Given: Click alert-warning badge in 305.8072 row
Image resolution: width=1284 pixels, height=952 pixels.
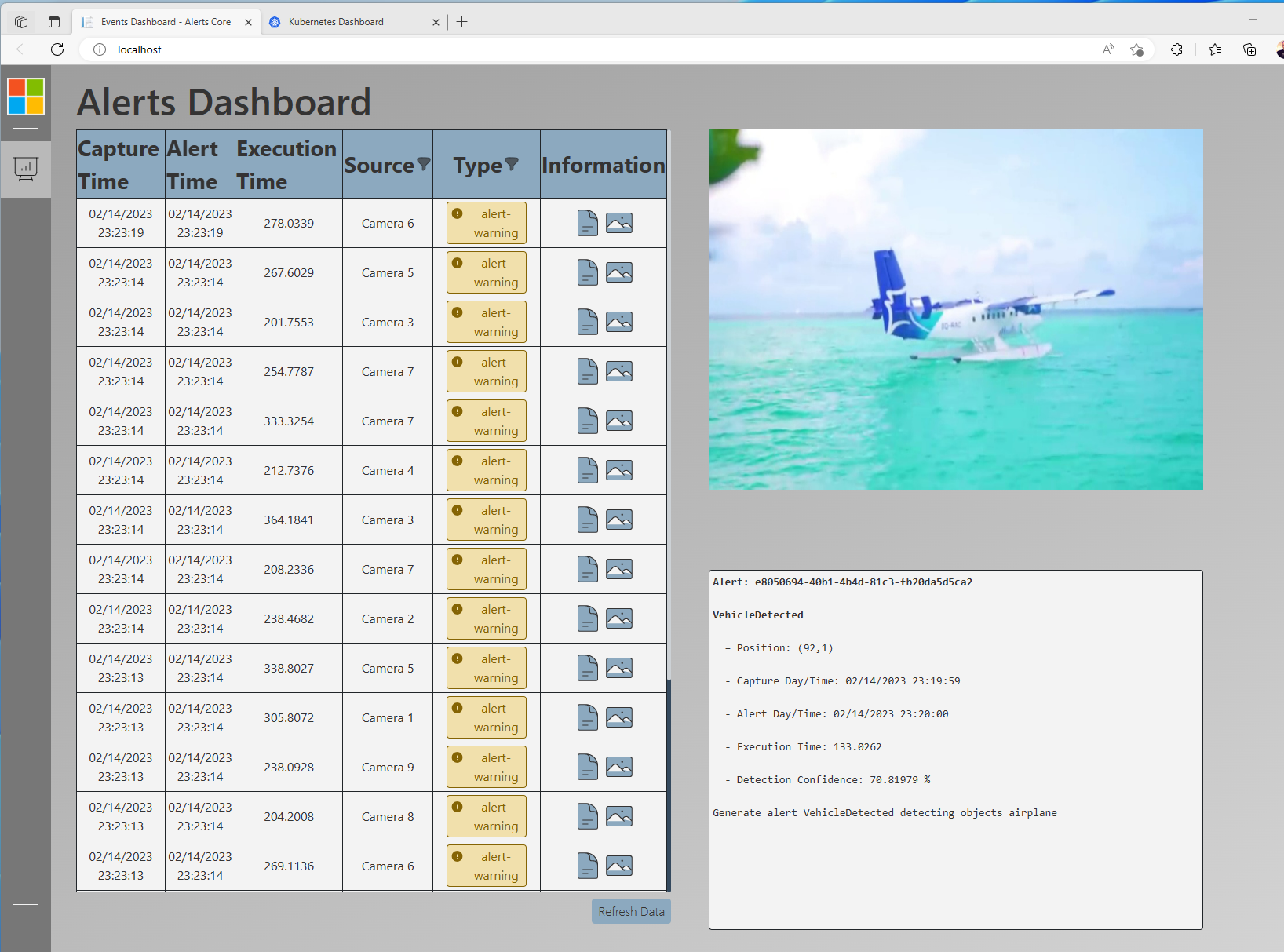Looking at the screenshot, I should click(x=487, y=718).
